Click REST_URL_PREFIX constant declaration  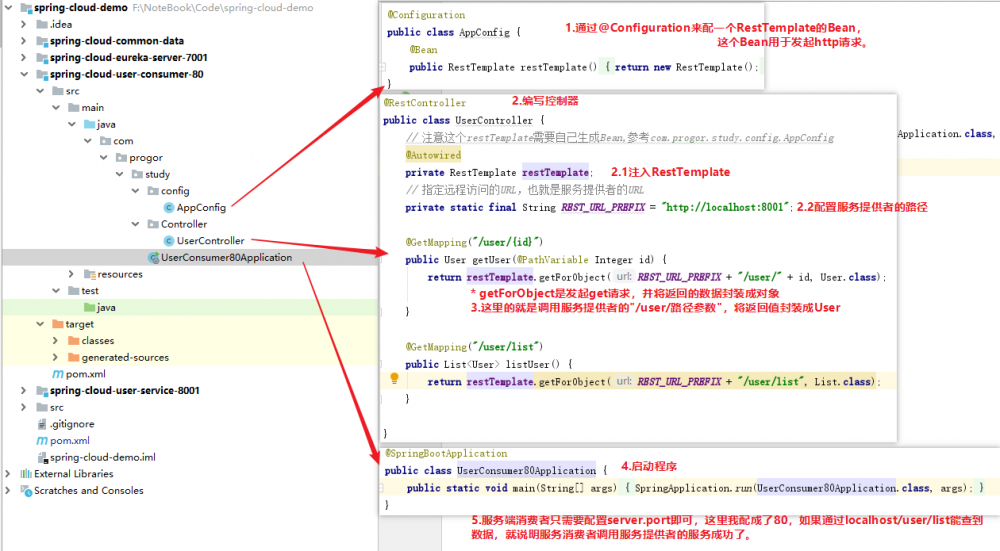pyautogui.click(x=603, y=207)
